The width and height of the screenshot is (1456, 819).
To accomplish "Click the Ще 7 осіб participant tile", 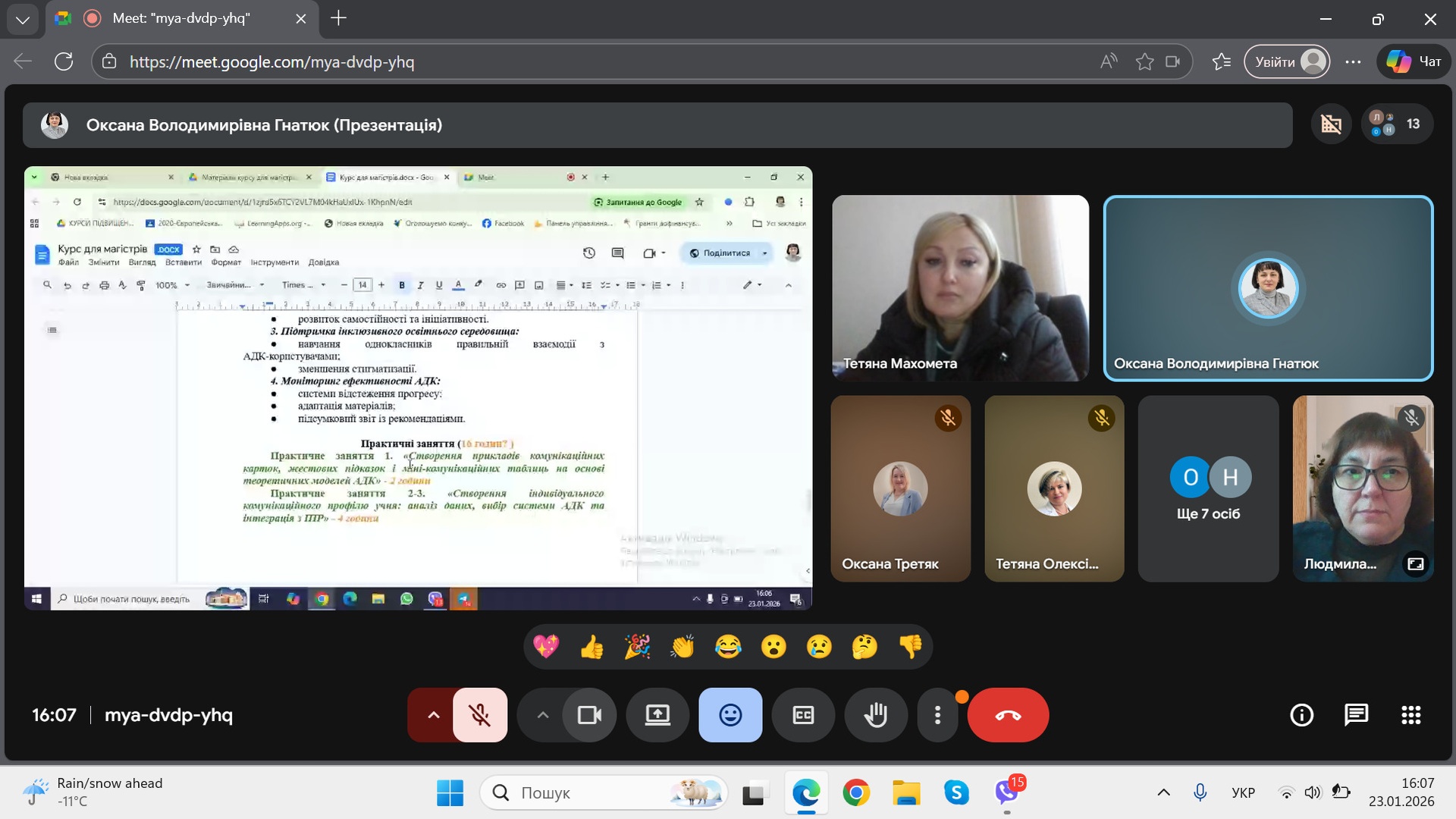I will (1208, 489).
